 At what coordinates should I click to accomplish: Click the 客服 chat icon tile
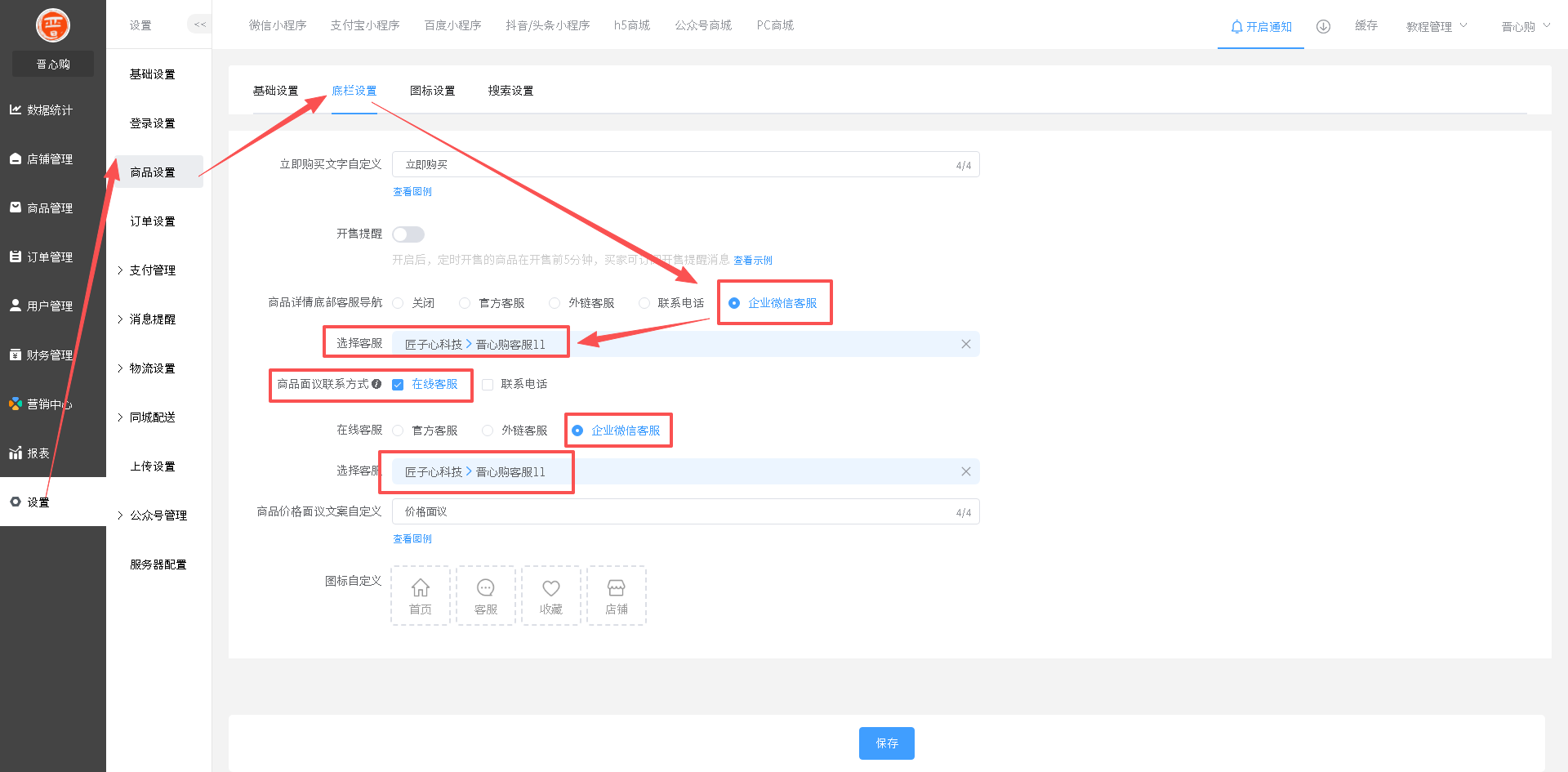(486, 596)
